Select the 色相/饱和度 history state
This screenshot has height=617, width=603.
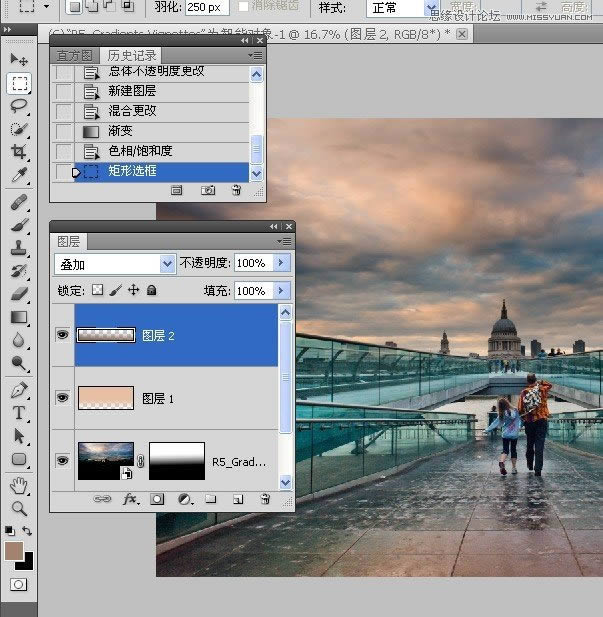(x=140, y=151)
